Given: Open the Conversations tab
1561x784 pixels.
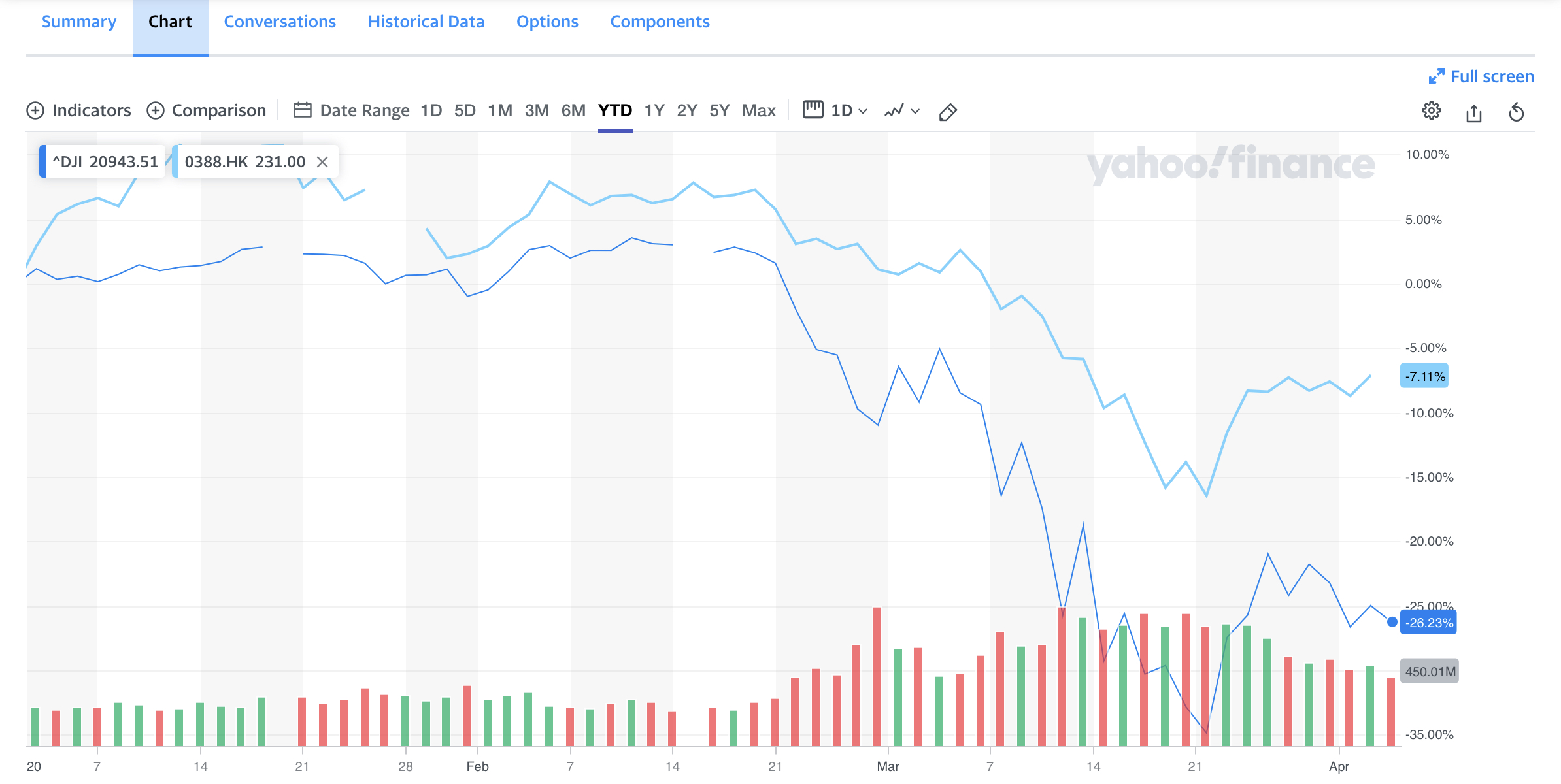Looking at the screenshot, I should [x=280, y=22].
